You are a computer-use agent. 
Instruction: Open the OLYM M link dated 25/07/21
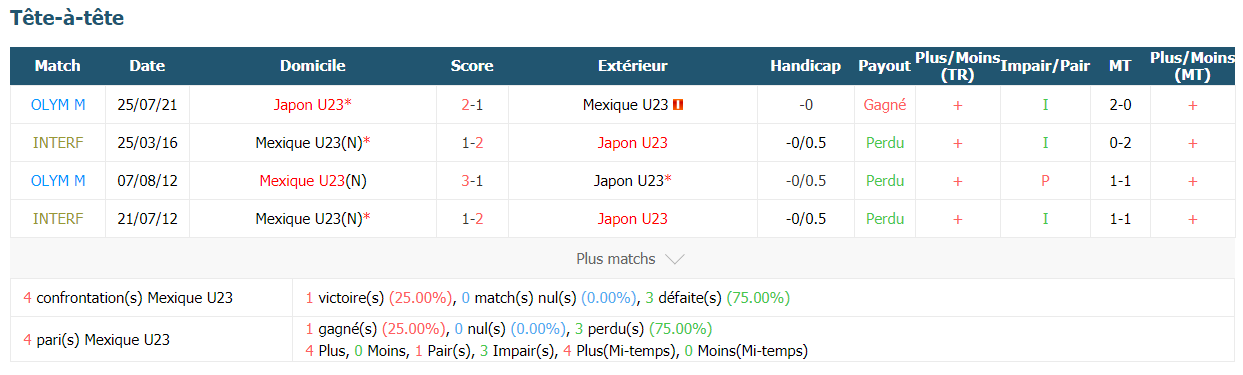point(58,104)
